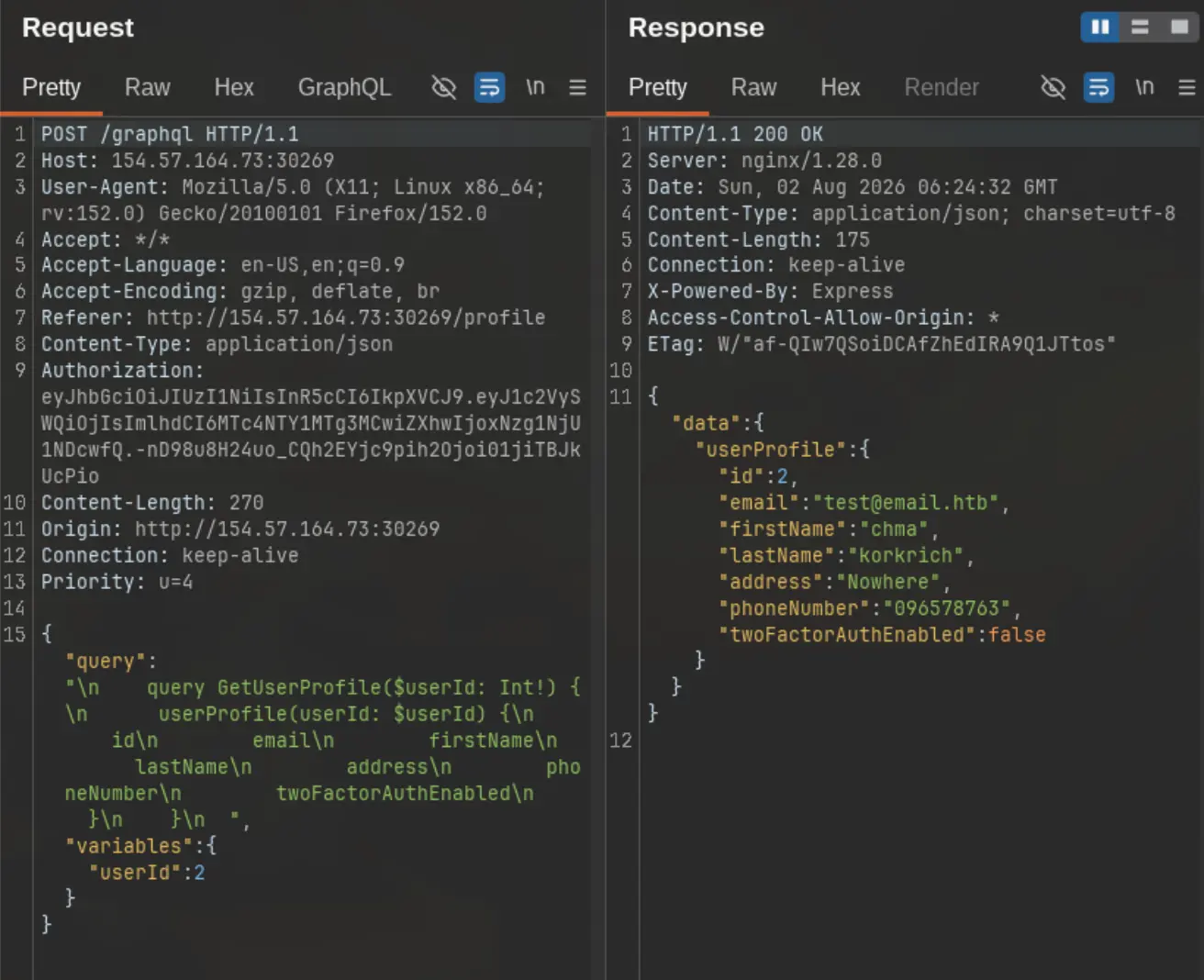
Task: Open Request panel hamburger options menu
Action: coord(577,87)
